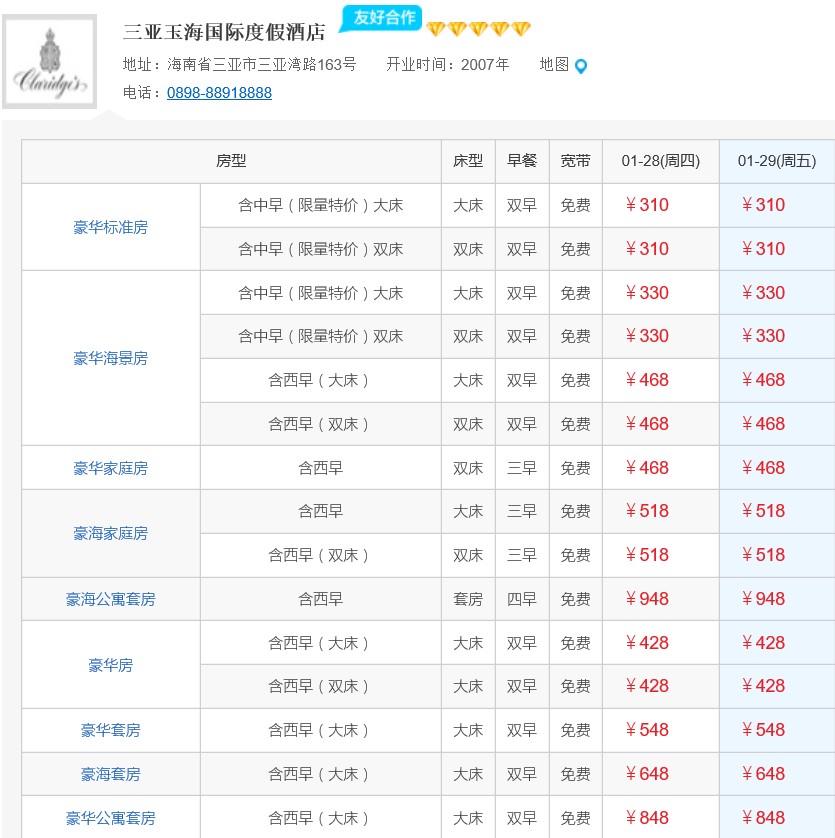Click the map pin icon next to 地图
The width and height of the screenshot is (835, 838).
point(581,66)
